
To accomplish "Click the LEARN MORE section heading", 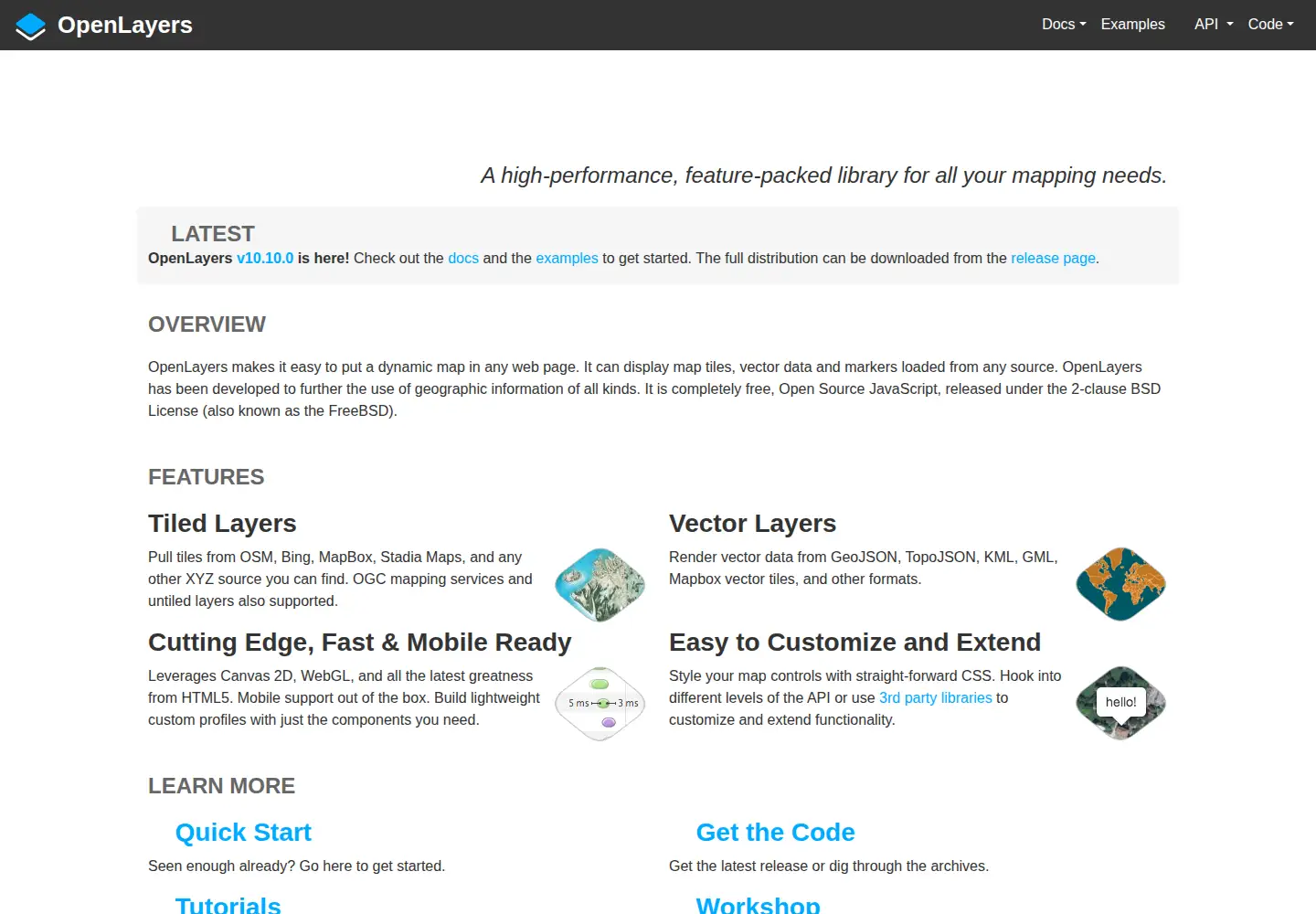I will pos(221,786).
